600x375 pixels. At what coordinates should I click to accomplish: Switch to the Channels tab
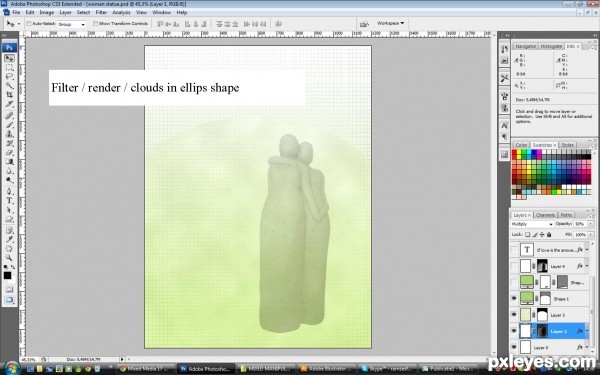pyautogui.click(x=545, y=215)
